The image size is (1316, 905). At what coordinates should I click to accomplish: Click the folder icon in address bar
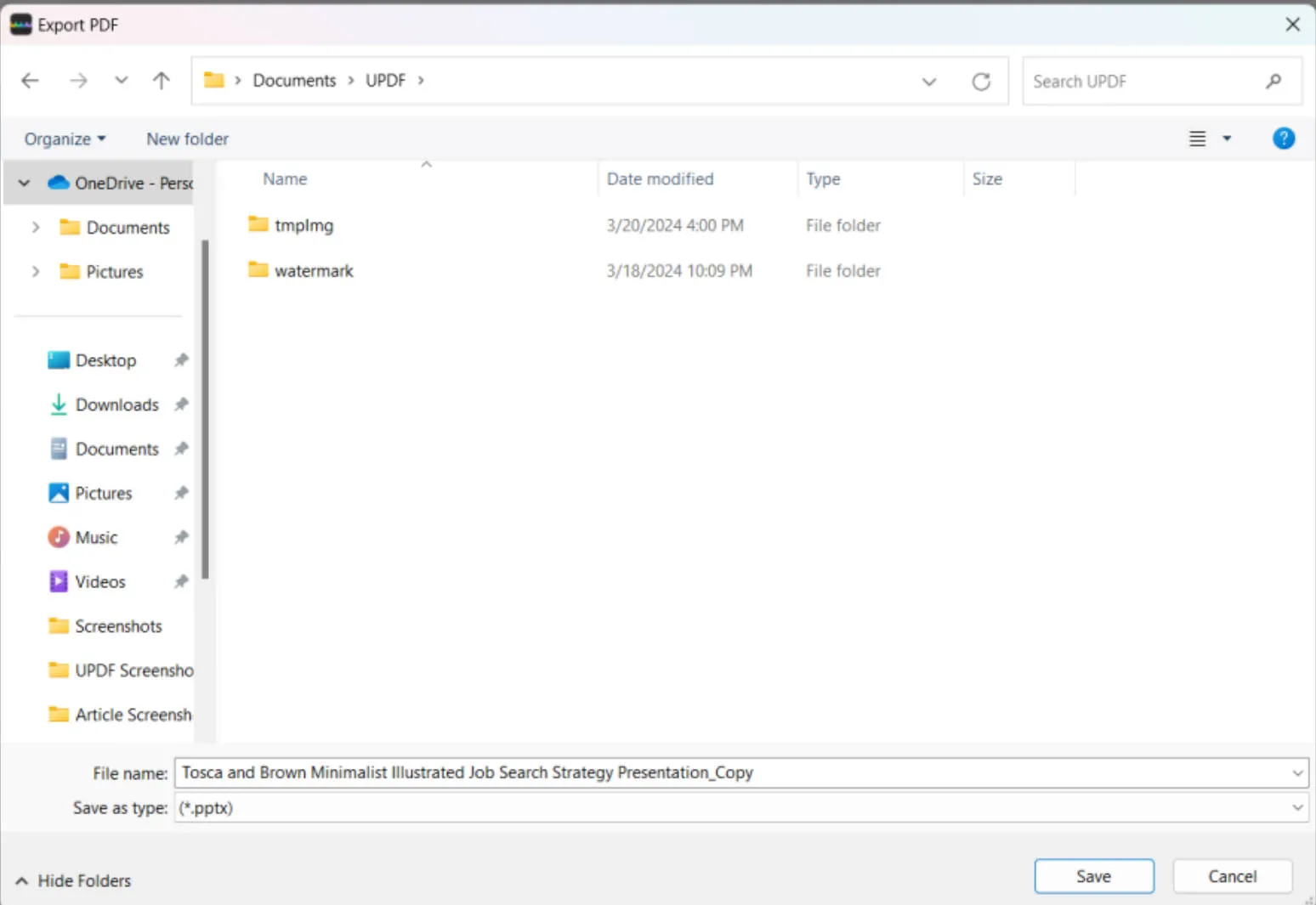[214, 80]
